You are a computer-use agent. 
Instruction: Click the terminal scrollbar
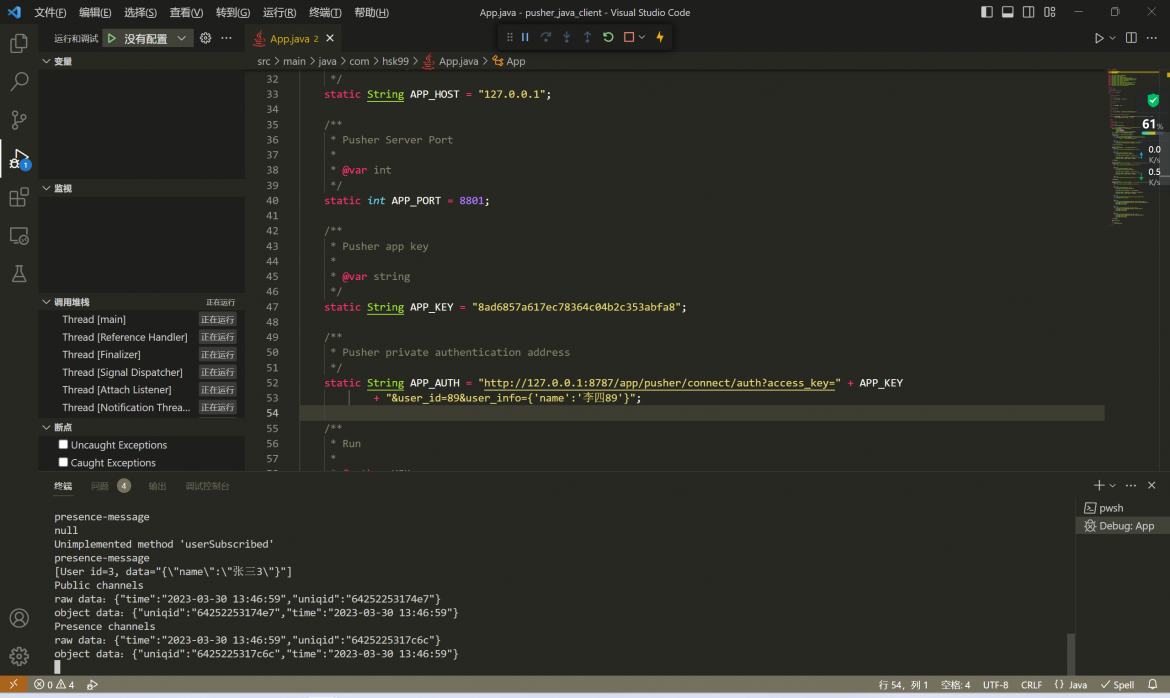pos(1071,653)
